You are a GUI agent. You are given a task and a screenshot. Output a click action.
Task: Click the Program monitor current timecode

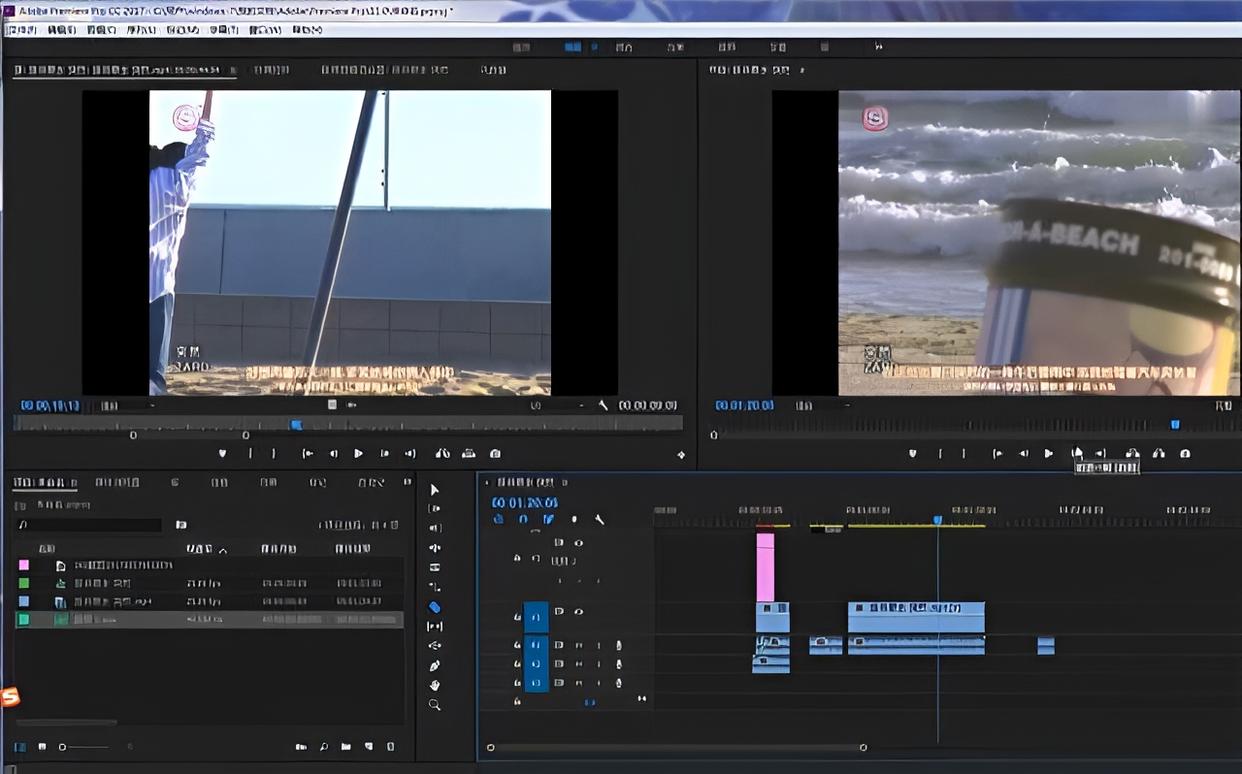pyautogui.click(x=744, y=405)
